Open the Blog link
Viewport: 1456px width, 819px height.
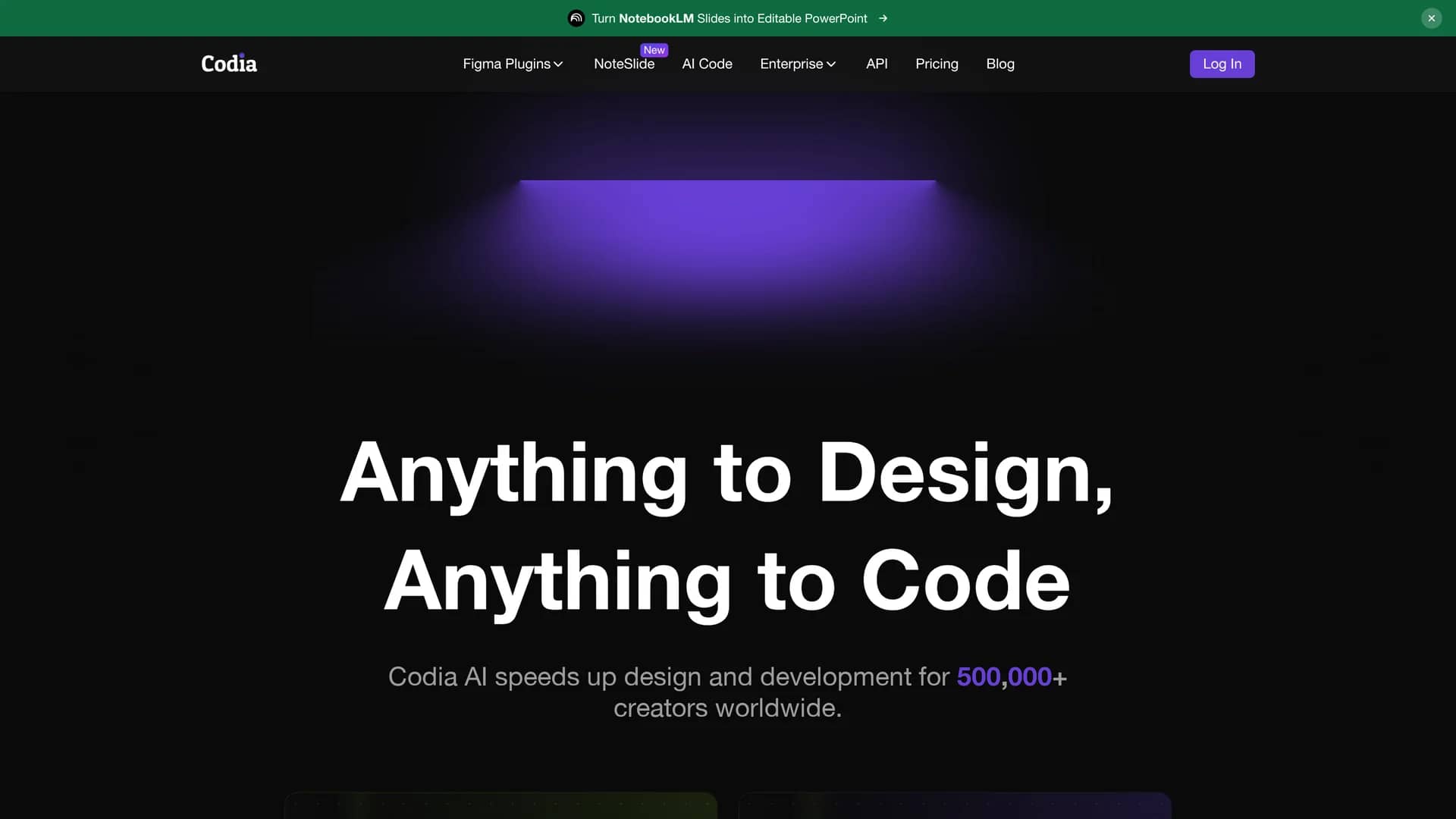tap(1000, 64)
